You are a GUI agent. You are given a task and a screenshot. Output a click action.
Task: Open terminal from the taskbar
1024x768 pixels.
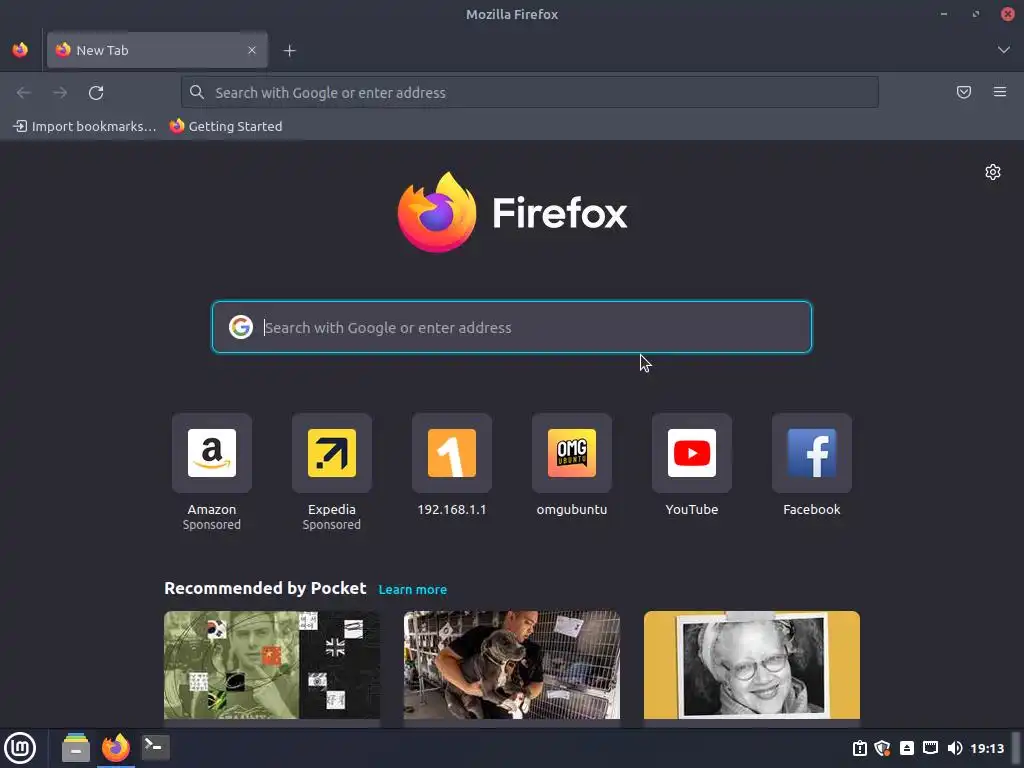click(156, 747)
